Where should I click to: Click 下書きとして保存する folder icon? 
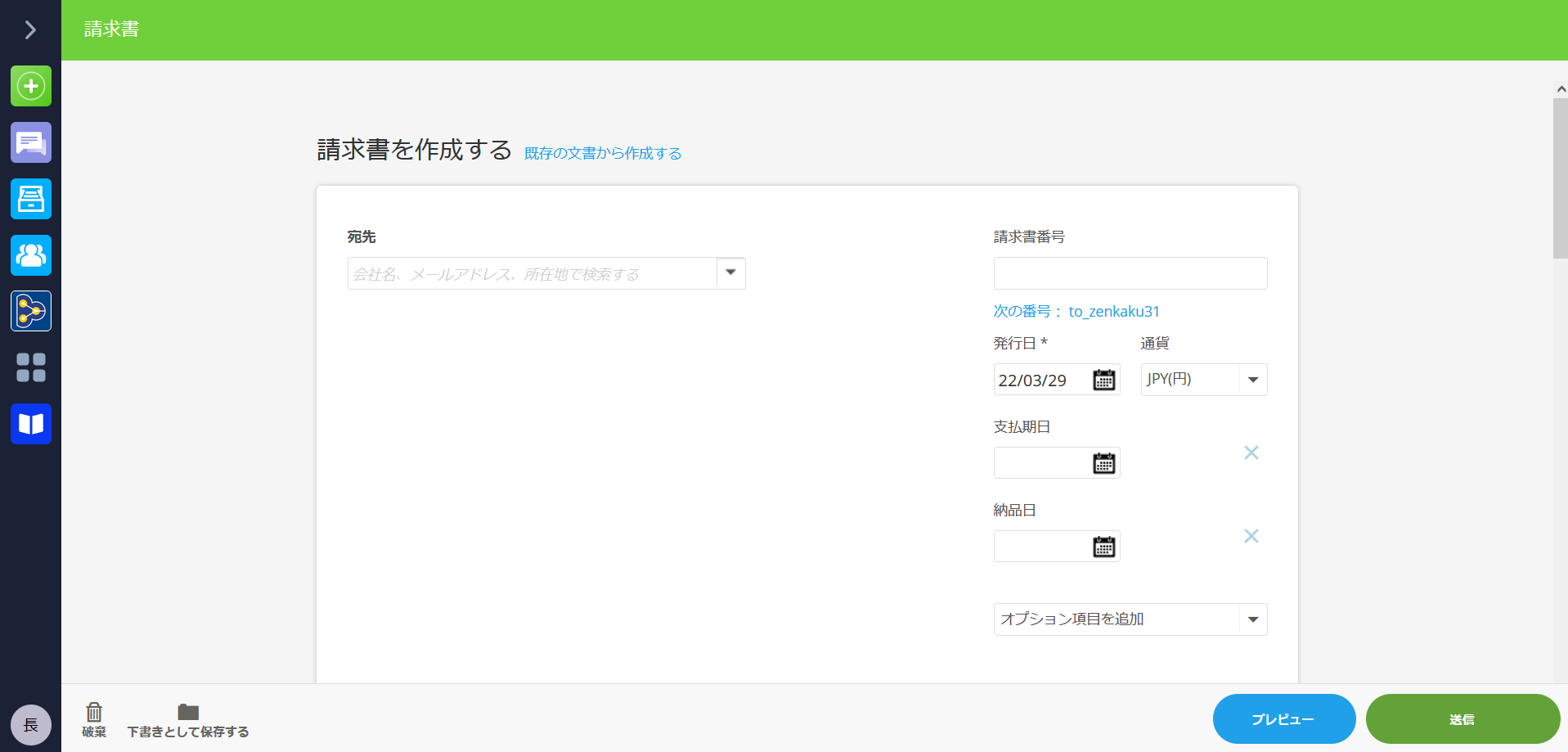tap(188, 719)
